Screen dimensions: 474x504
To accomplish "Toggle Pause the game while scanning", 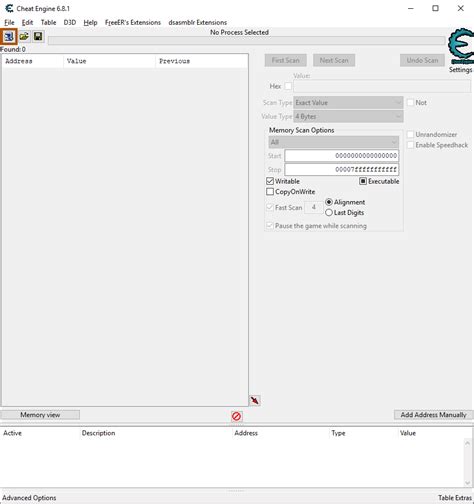I will pos(270,226).
